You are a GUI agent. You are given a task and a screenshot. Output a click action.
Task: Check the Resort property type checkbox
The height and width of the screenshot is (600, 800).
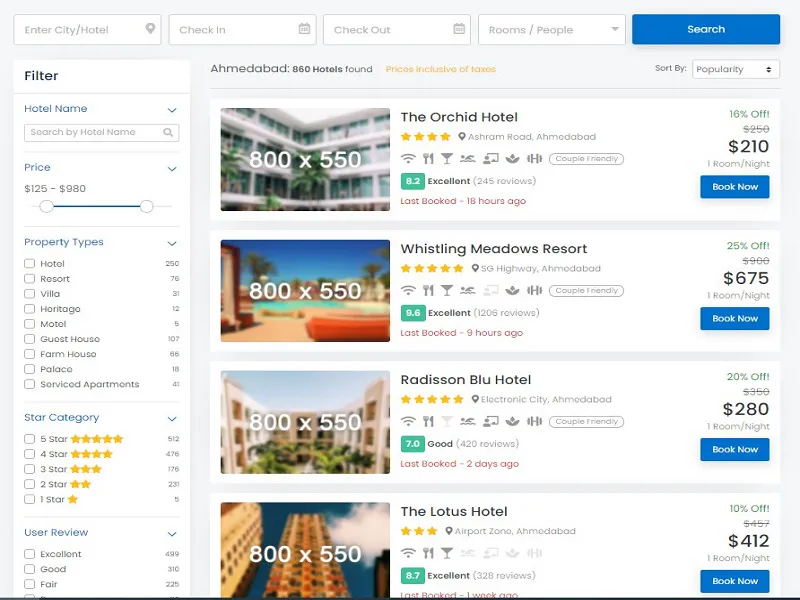[30, 279]
